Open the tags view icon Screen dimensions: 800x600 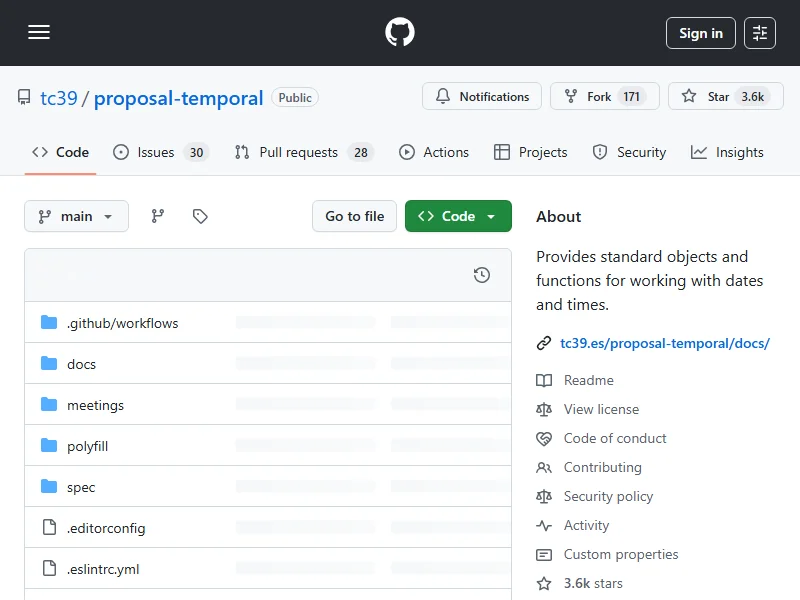point(200,216)
